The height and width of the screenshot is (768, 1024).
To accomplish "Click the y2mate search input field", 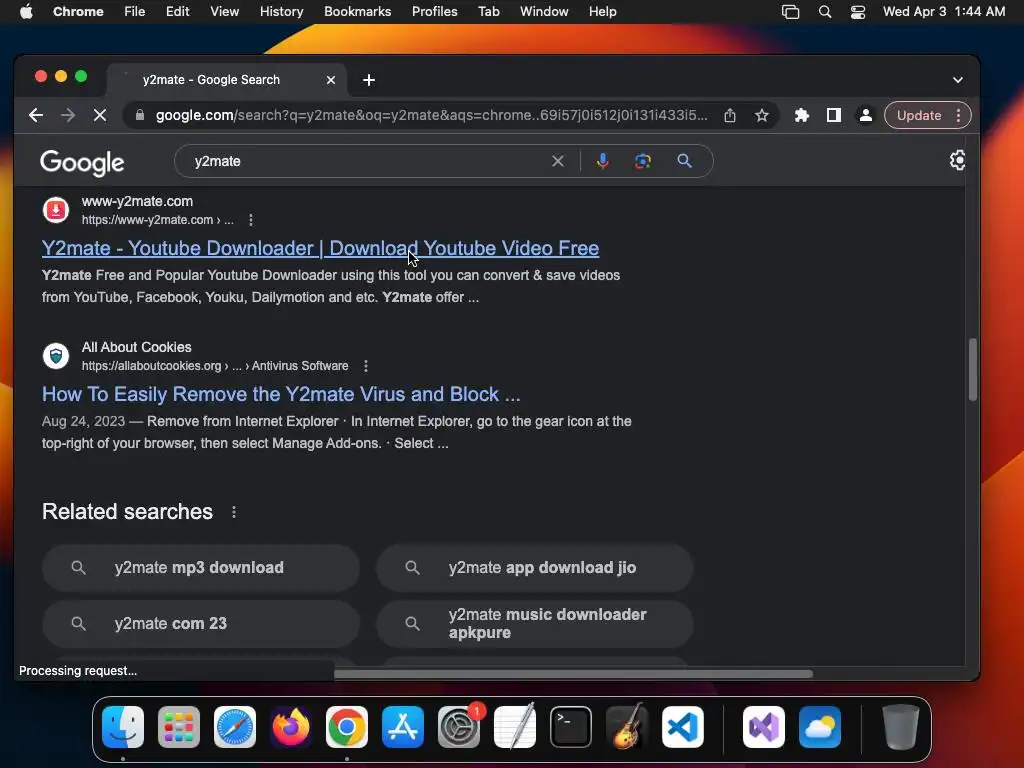I will pyautogui.click(x=366, y=161).
